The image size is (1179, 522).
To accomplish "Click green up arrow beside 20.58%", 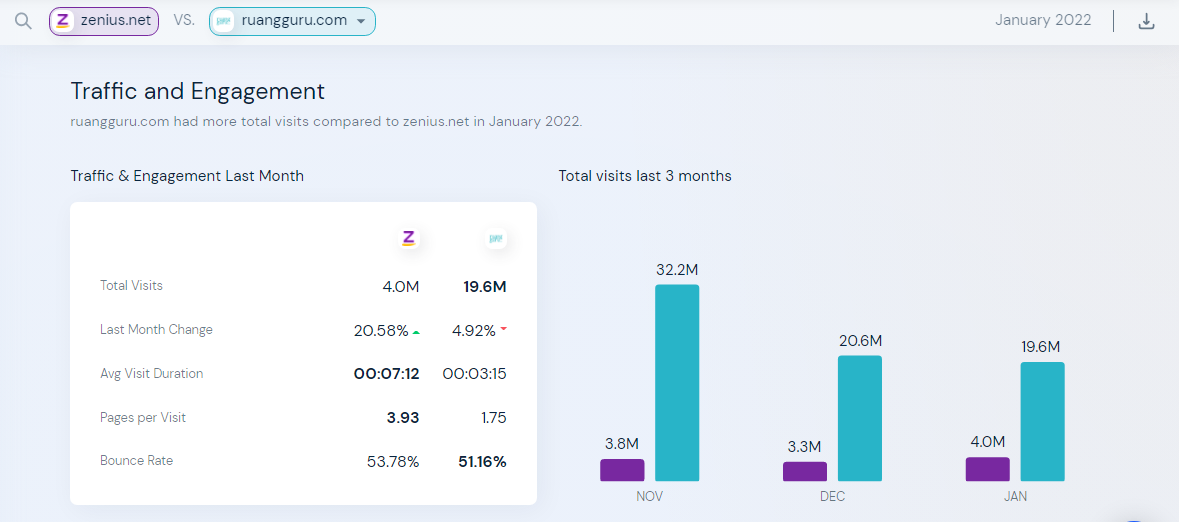I will pos(416,332).
